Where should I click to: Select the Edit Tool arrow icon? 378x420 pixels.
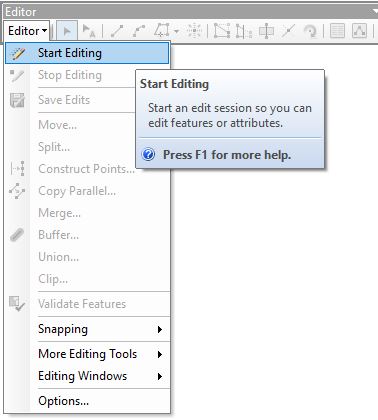point(67,31)
